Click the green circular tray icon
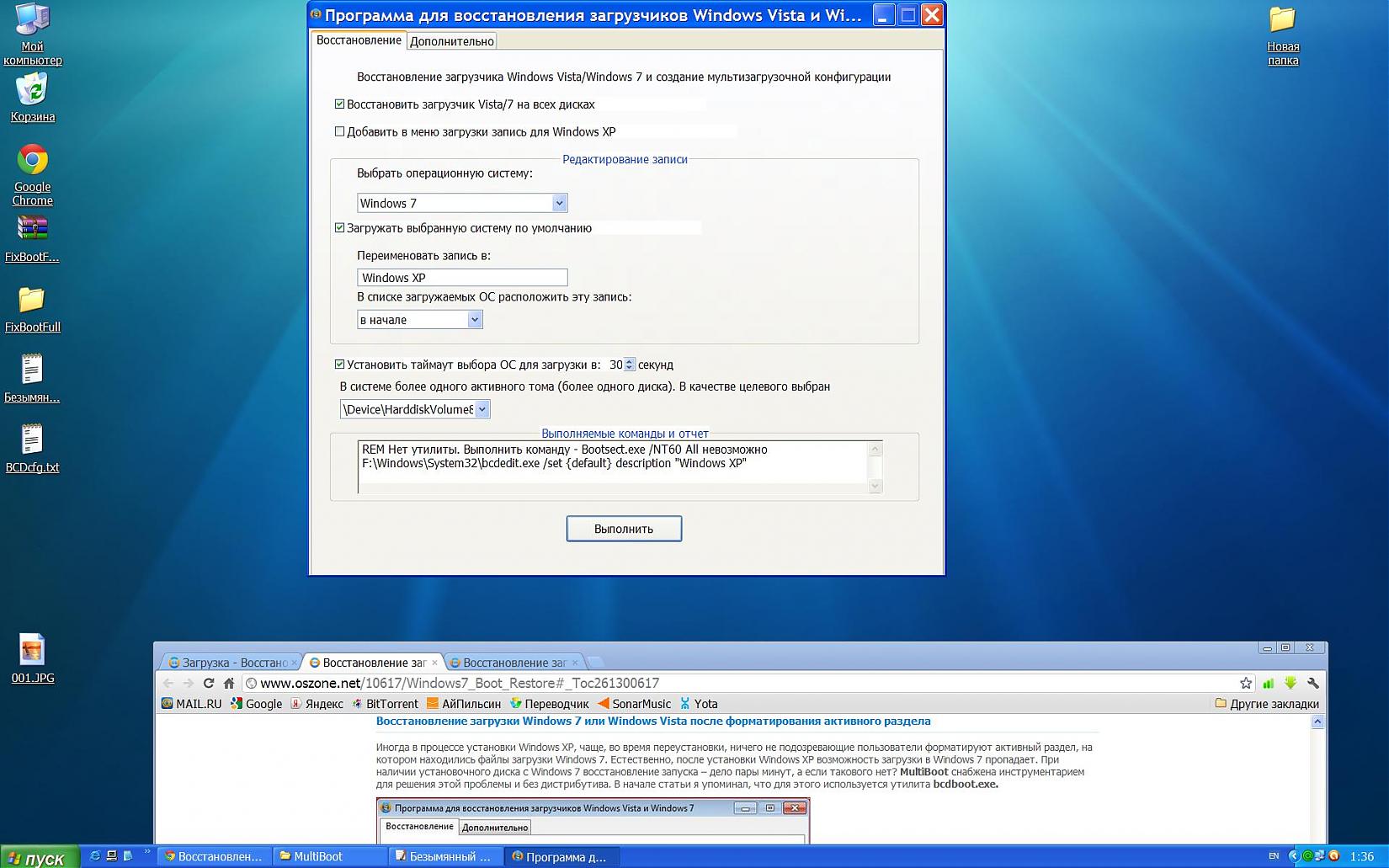 1308,855
